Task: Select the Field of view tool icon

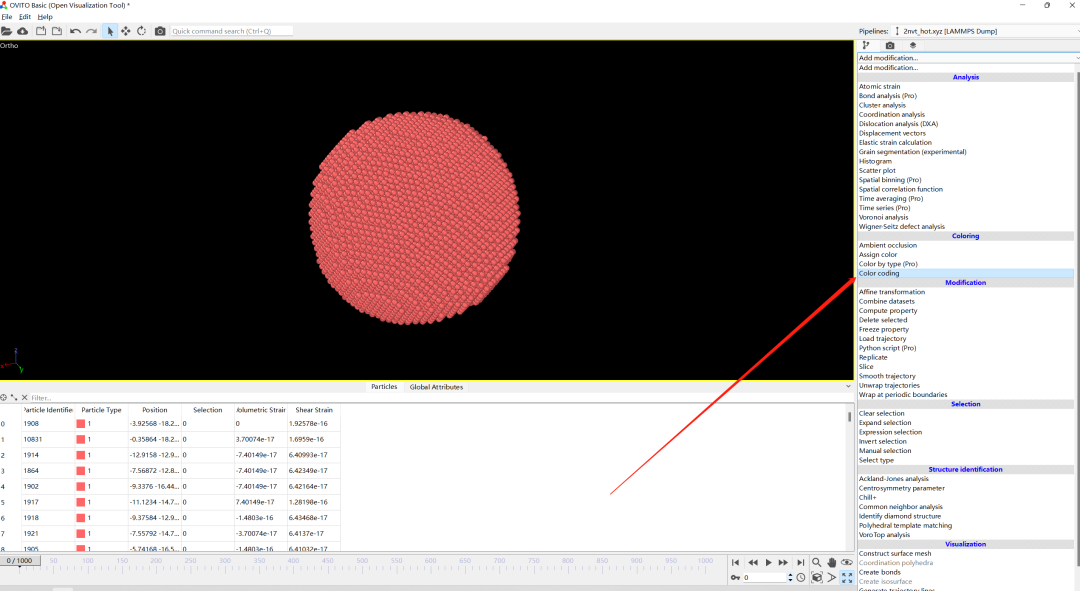Action: point(832,577)
